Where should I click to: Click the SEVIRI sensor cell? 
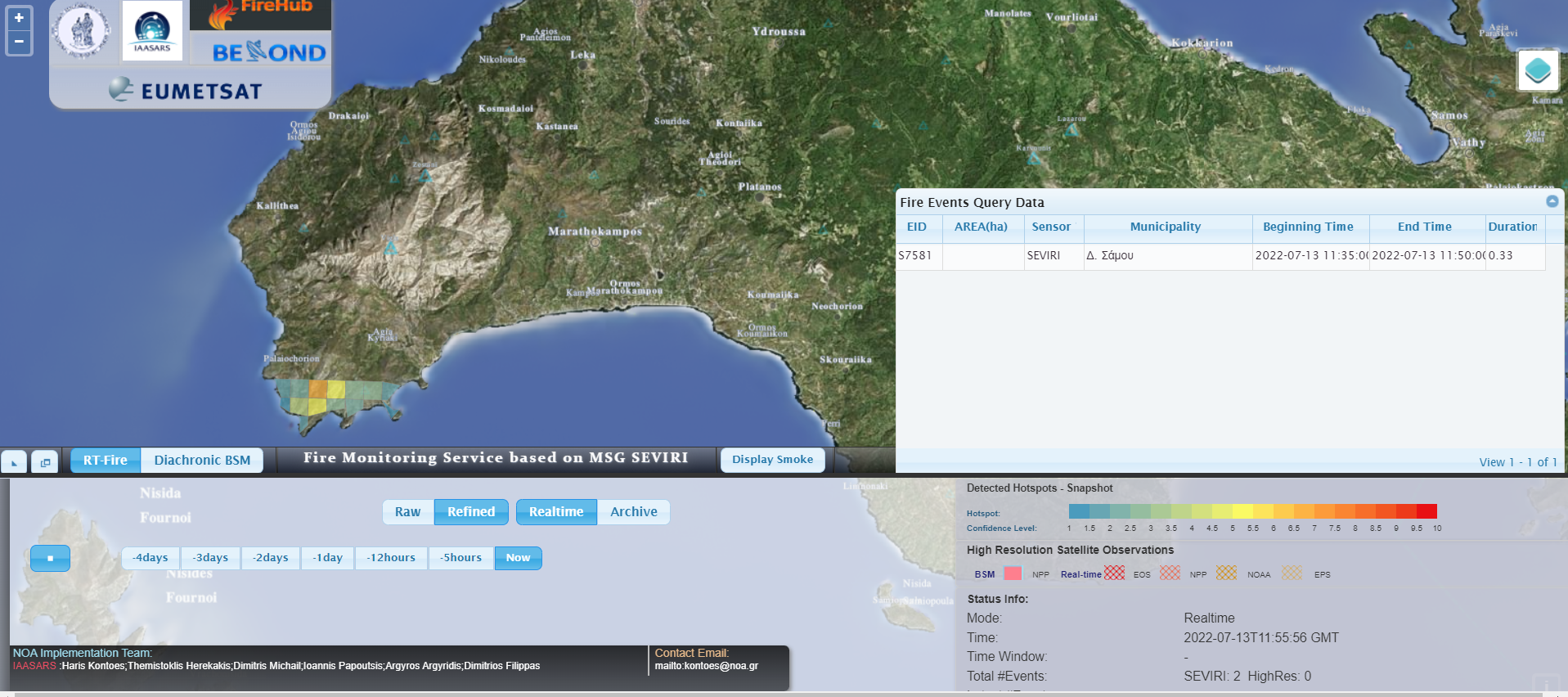1054,256
